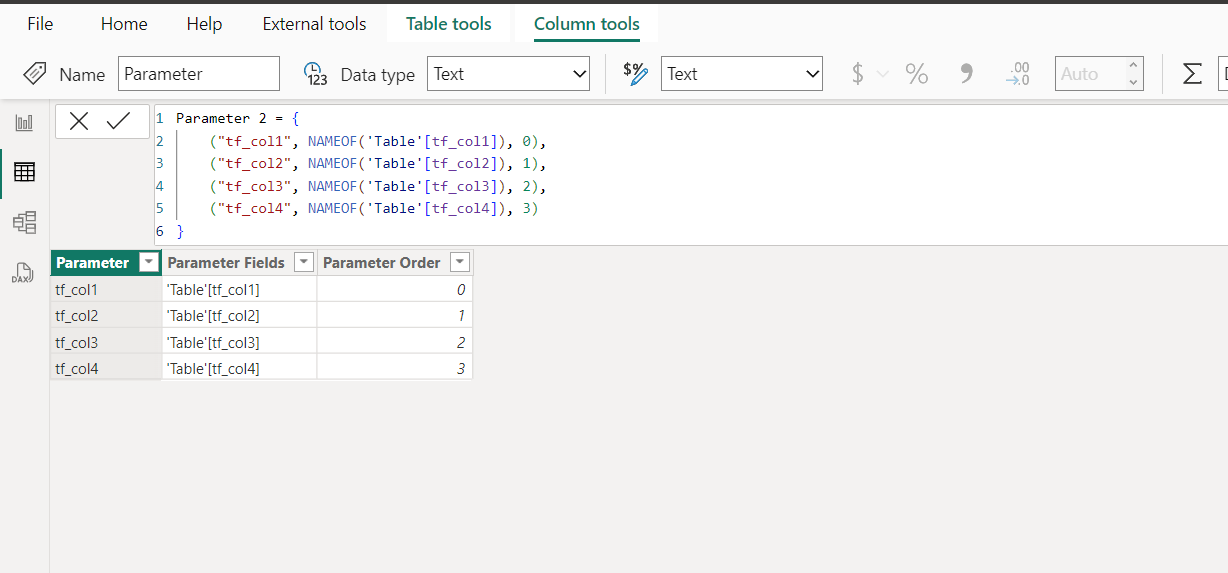Click the Parameter Order value 1 cell
This screenshot has width=1228, height=573.
coord(395,316)
